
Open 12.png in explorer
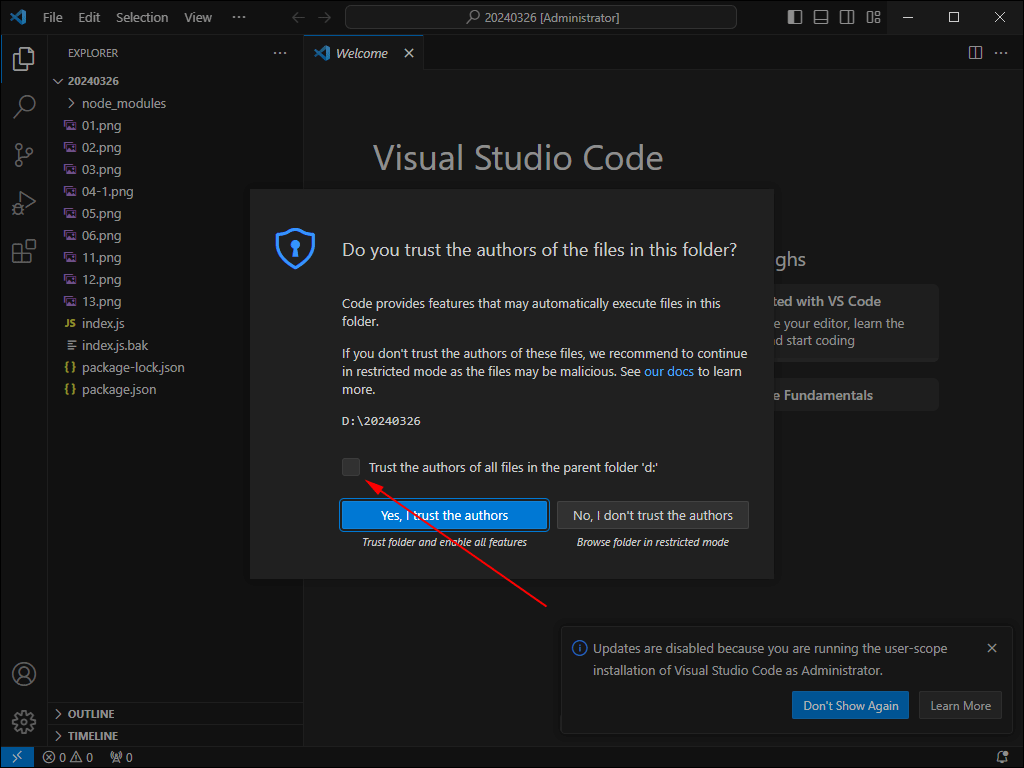(x=175, y=280)
